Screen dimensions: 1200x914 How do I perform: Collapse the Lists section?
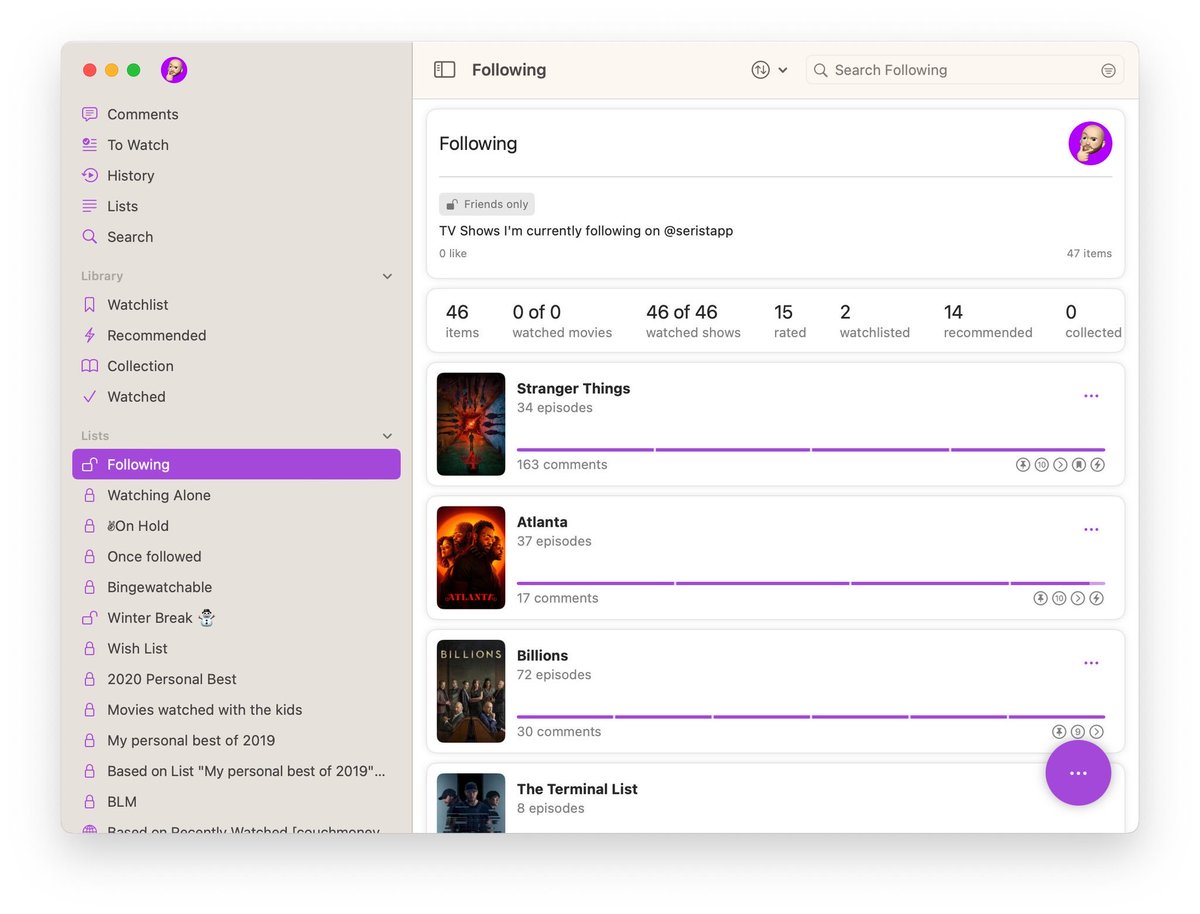click(x=388, y=436)
